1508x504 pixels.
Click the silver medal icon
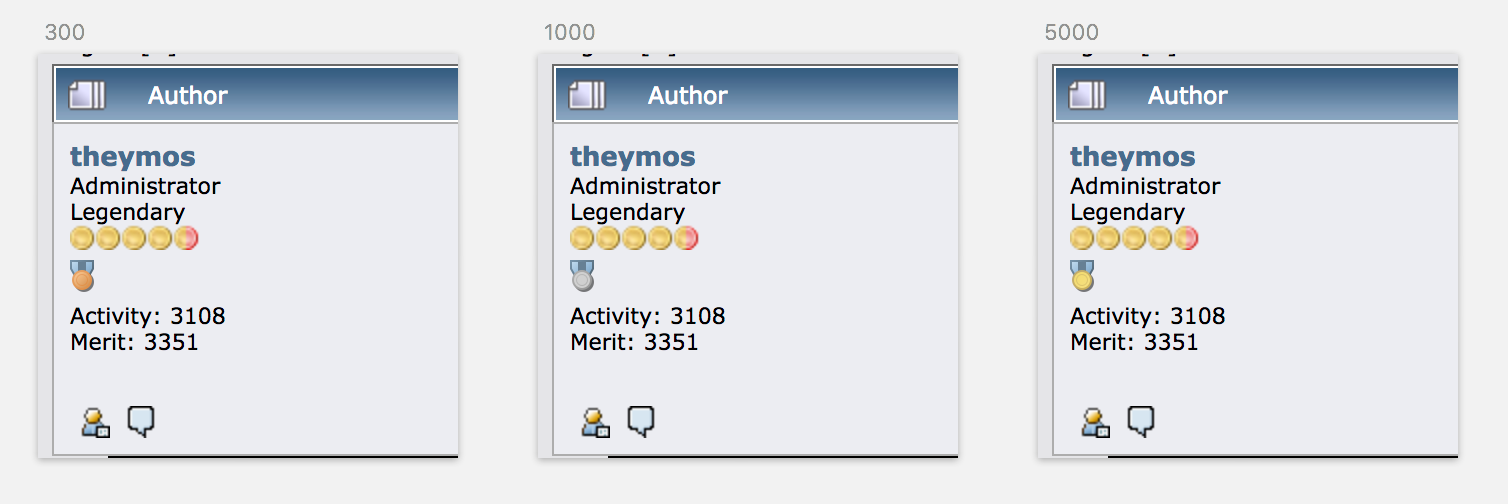[583, 275]
